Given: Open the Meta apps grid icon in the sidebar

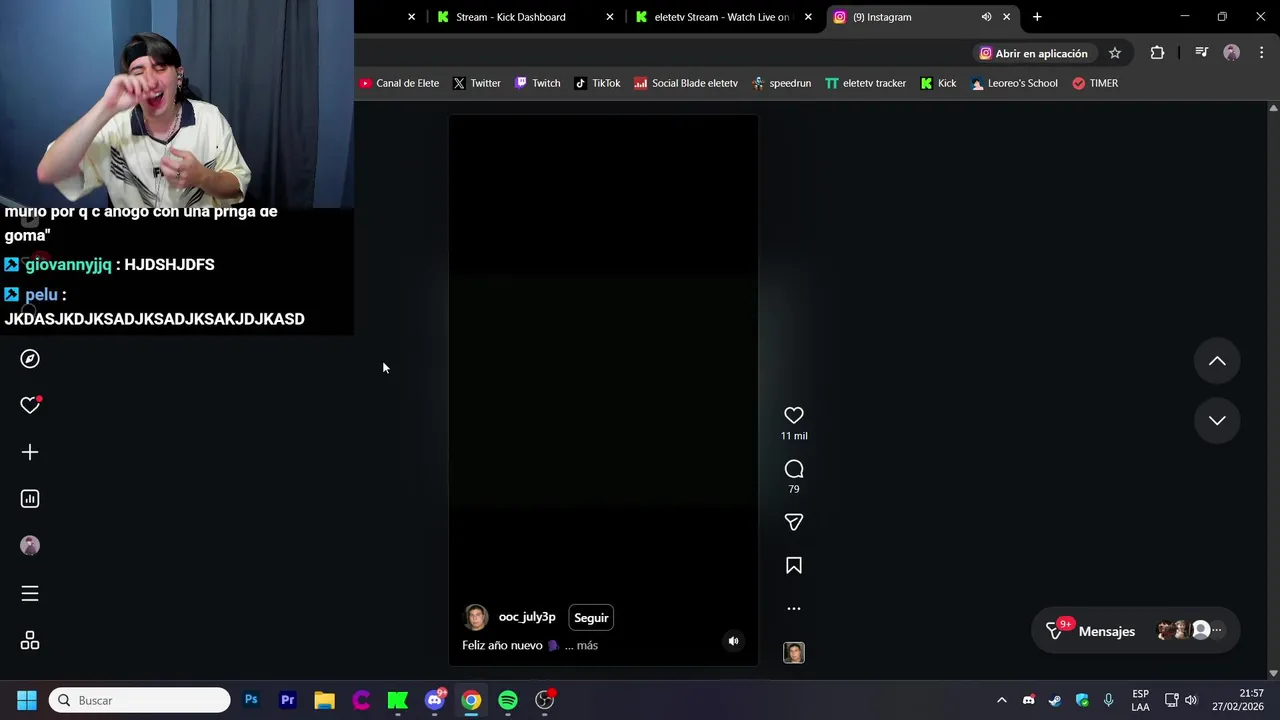Looking at the screenshot, I should click(x=30, y=641).
